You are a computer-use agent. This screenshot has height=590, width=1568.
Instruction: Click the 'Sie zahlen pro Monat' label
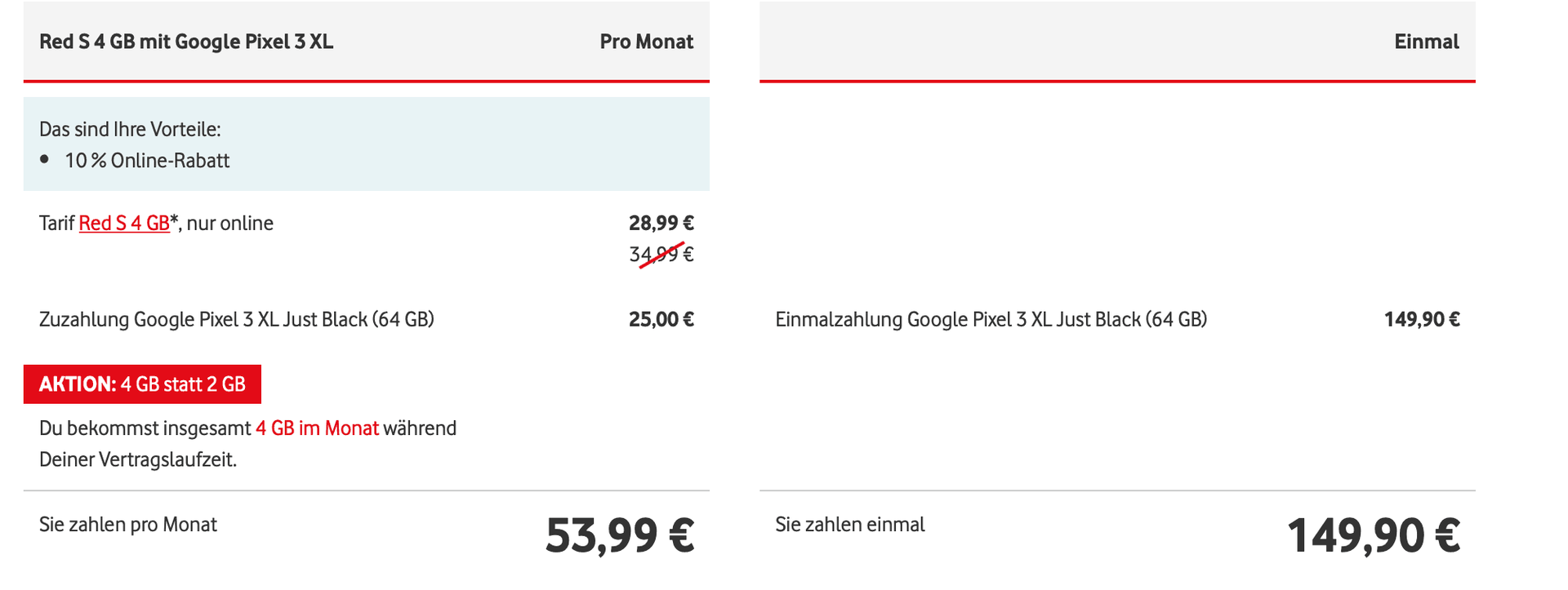128,525
